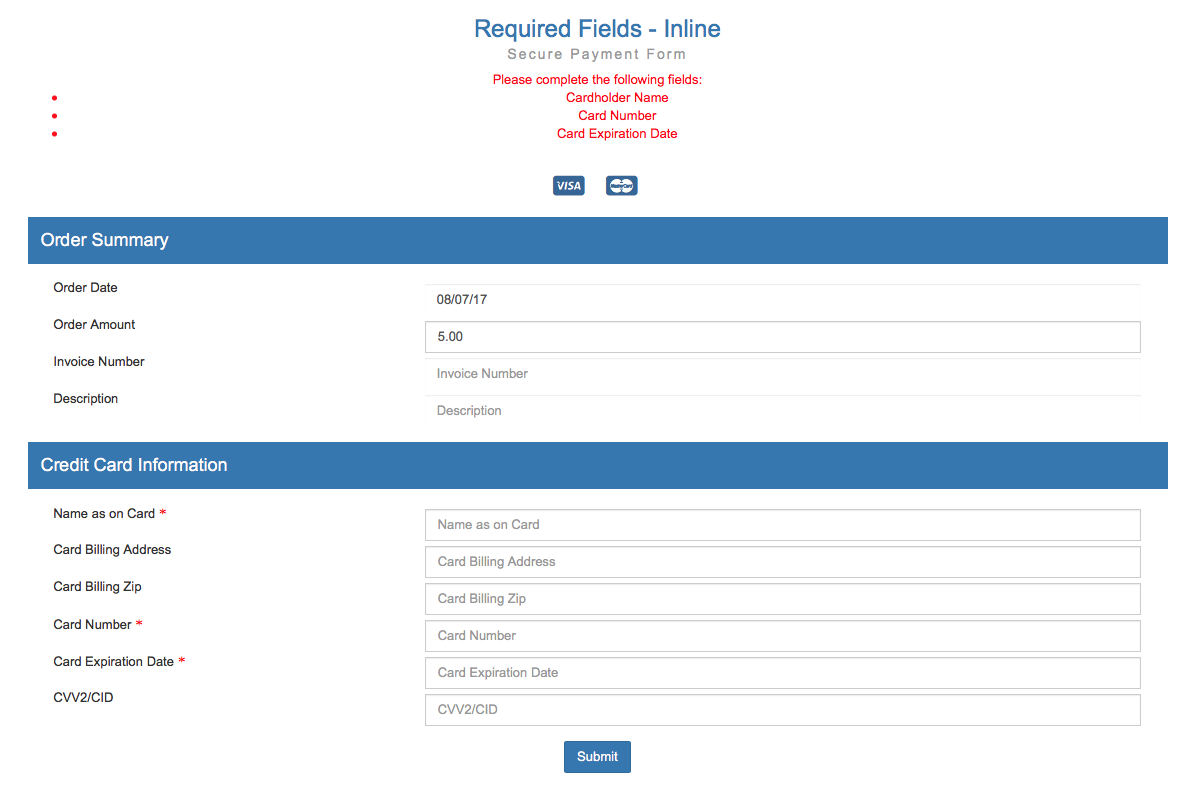Click the Cardholder Name error message
Image resolution: width=1203 pixels, height=788 pixels.
(616, 97)
